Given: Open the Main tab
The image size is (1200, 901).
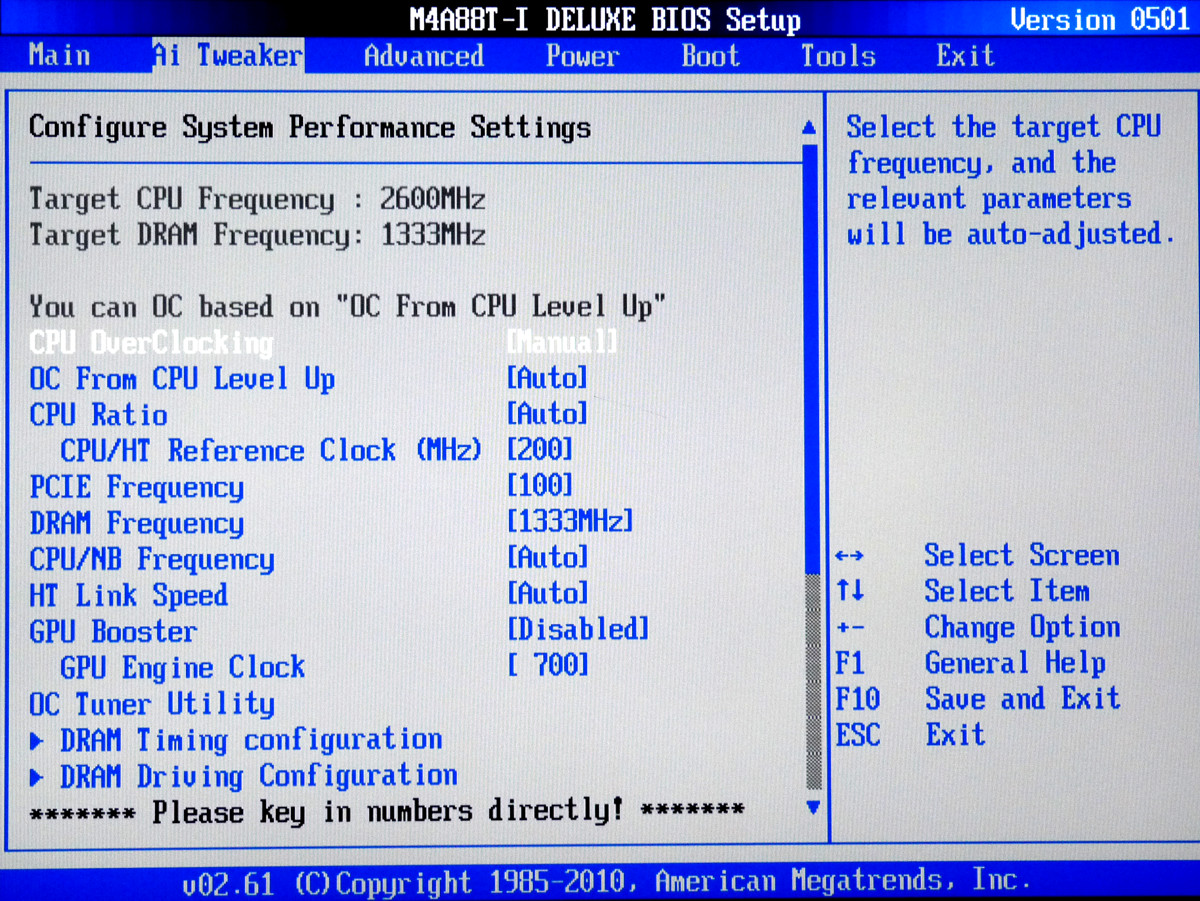Looking at the screenshot, I should pos(59,55).
